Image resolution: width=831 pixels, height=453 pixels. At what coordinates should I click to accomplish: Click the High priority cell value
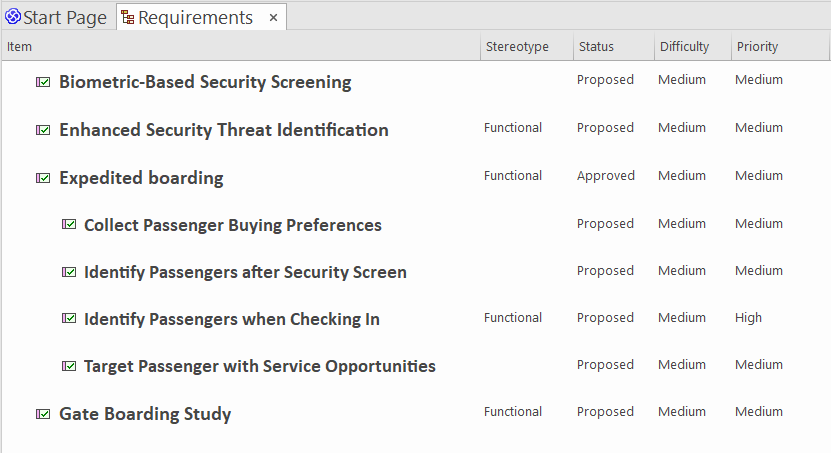(x=748, y=317)
